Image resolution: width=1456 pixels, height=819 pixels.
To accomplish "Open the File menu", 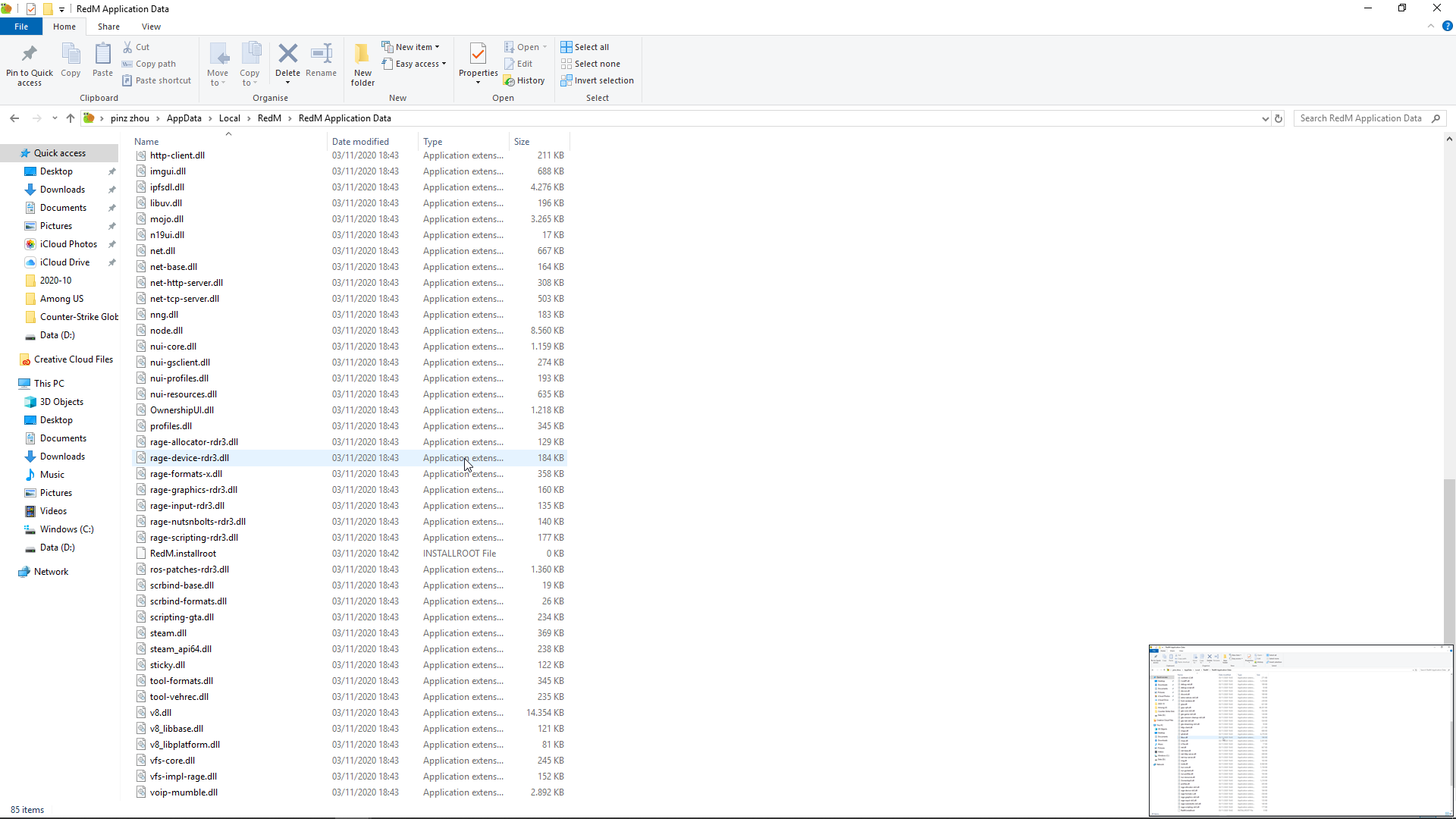I will tap(21, 26).
